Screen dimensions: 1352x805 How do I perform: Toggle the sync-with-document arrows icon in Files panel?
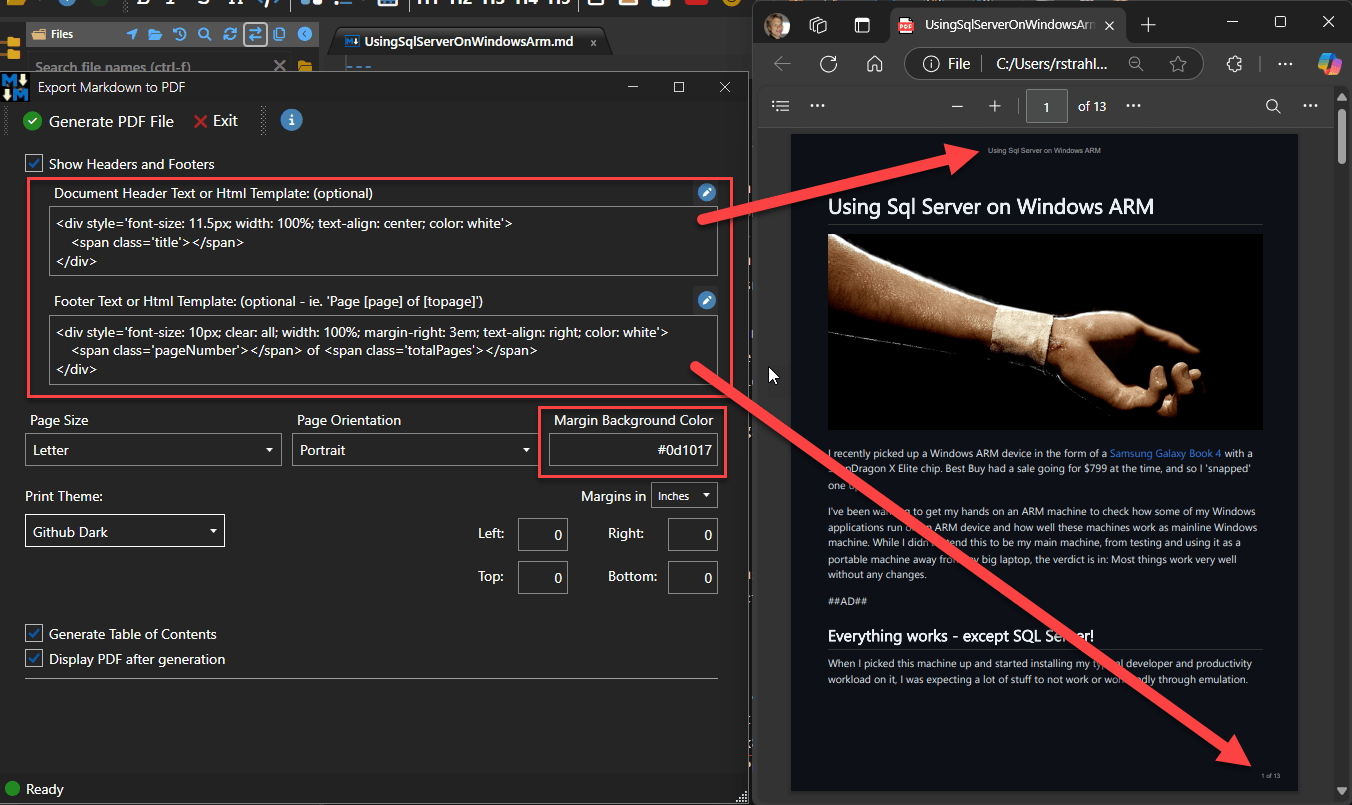255,34
